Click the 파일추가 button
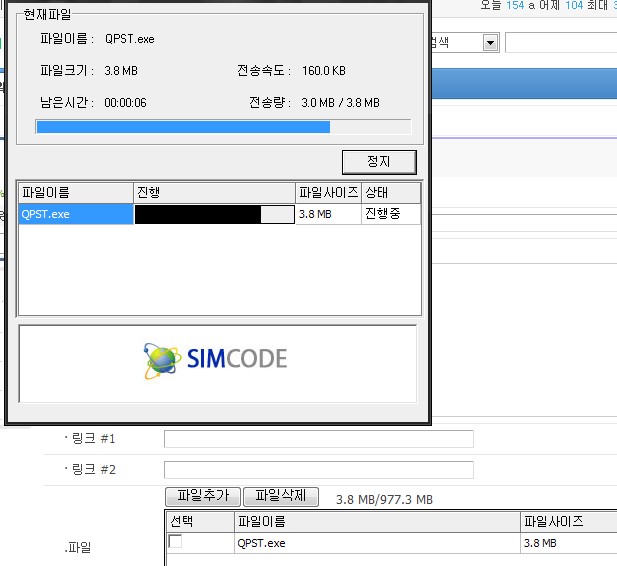 (x=202, y=496)
